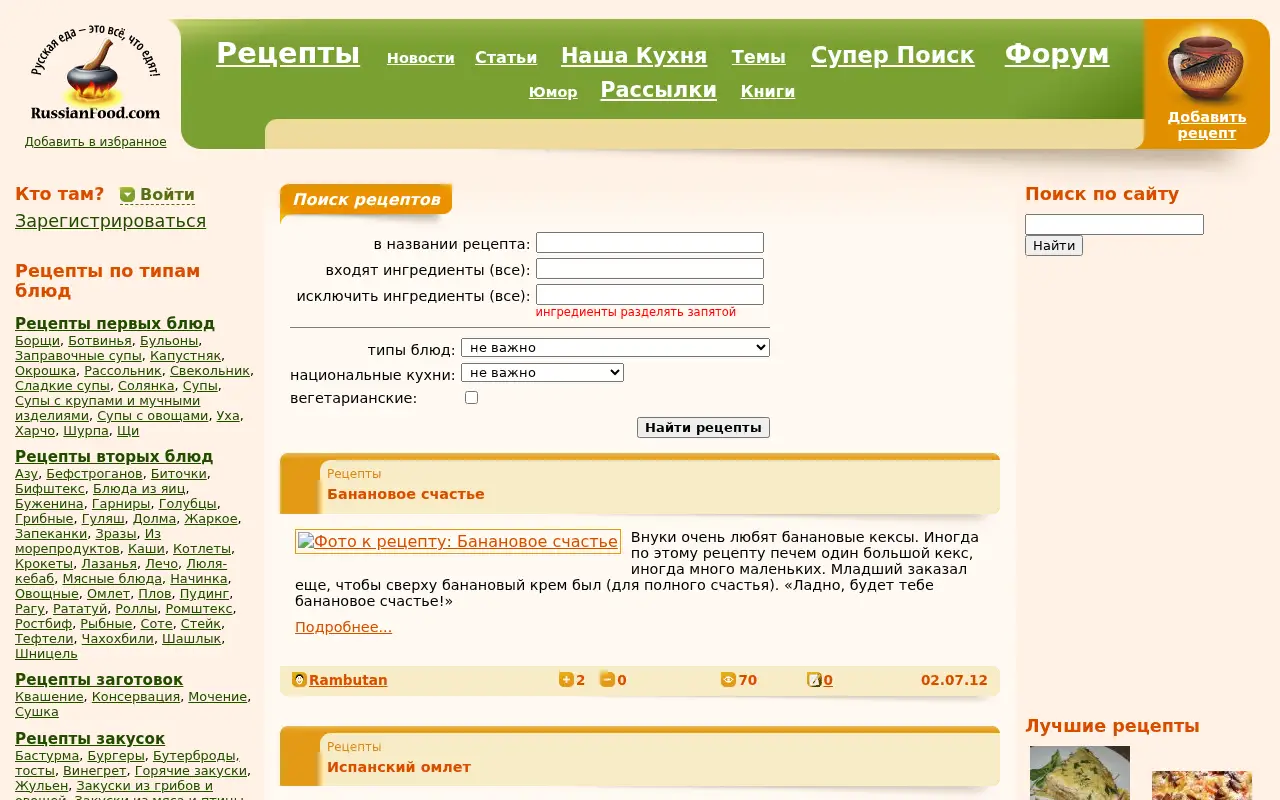1280x800 pixels.
Task: Click the clay pot image above Добавить рецепт
Action: [x=1206, y=68]
